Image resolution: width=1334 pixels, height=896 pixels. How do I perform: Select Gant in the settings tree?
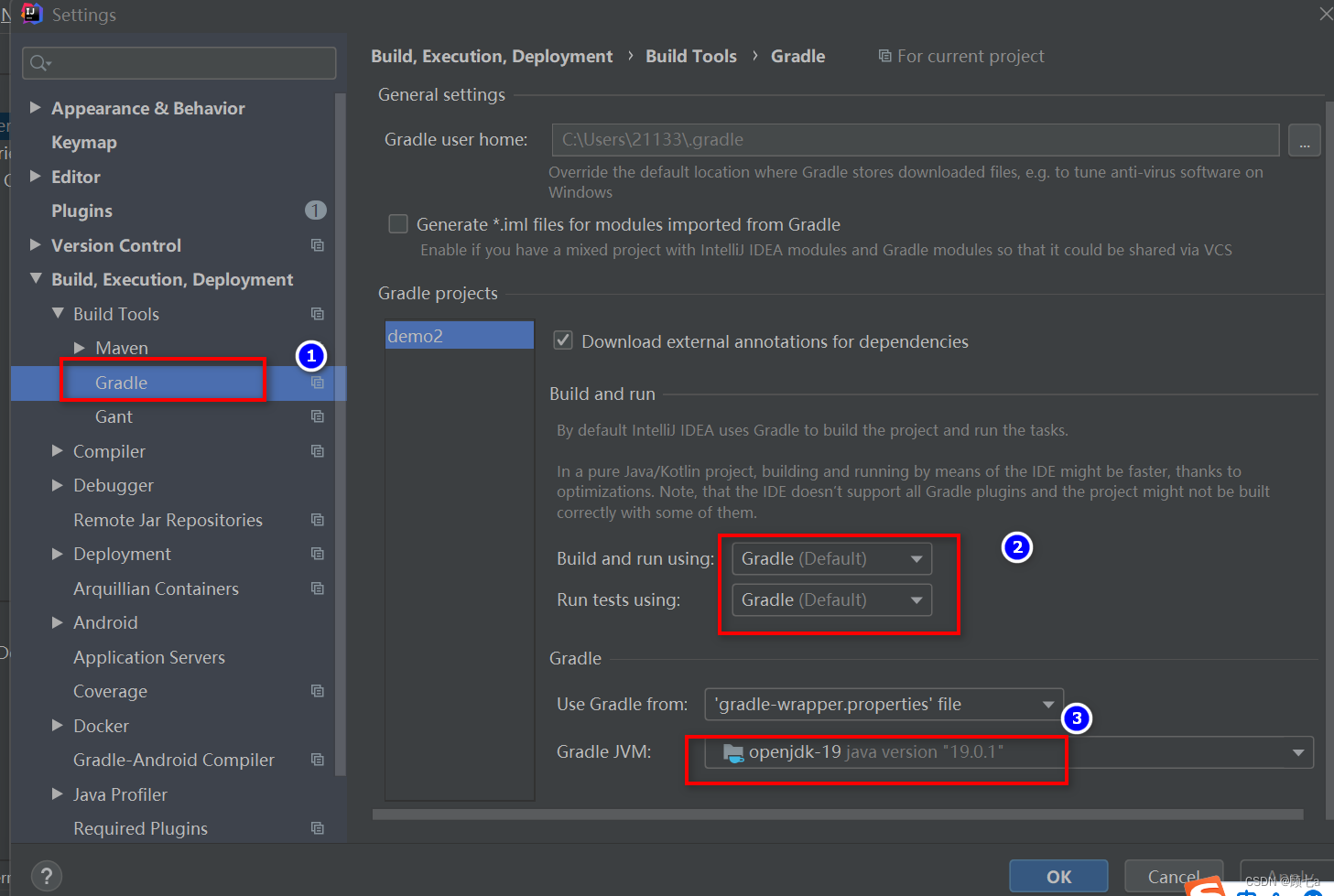click(x=114, y=417)
